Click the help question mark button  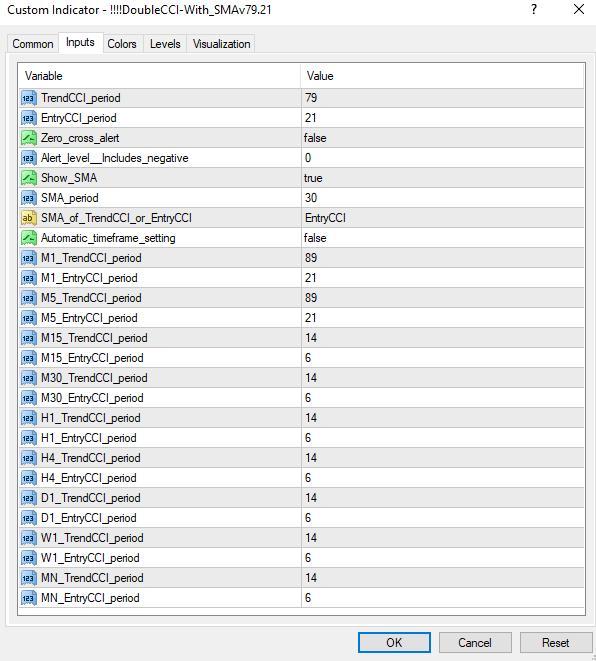pyautogui.click(x=534, y=10)
